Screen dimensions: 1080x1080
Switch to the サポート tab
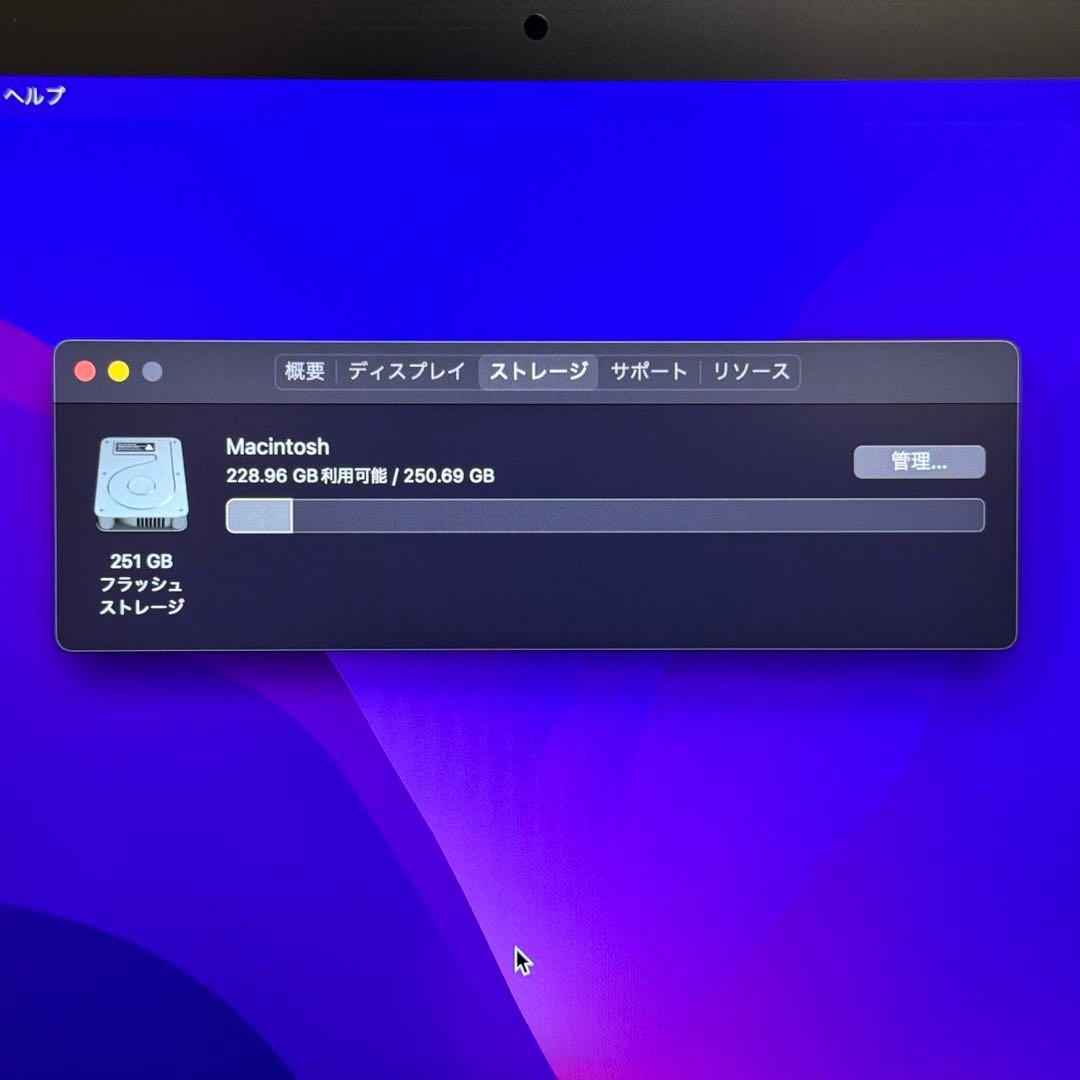coord(649,371)
